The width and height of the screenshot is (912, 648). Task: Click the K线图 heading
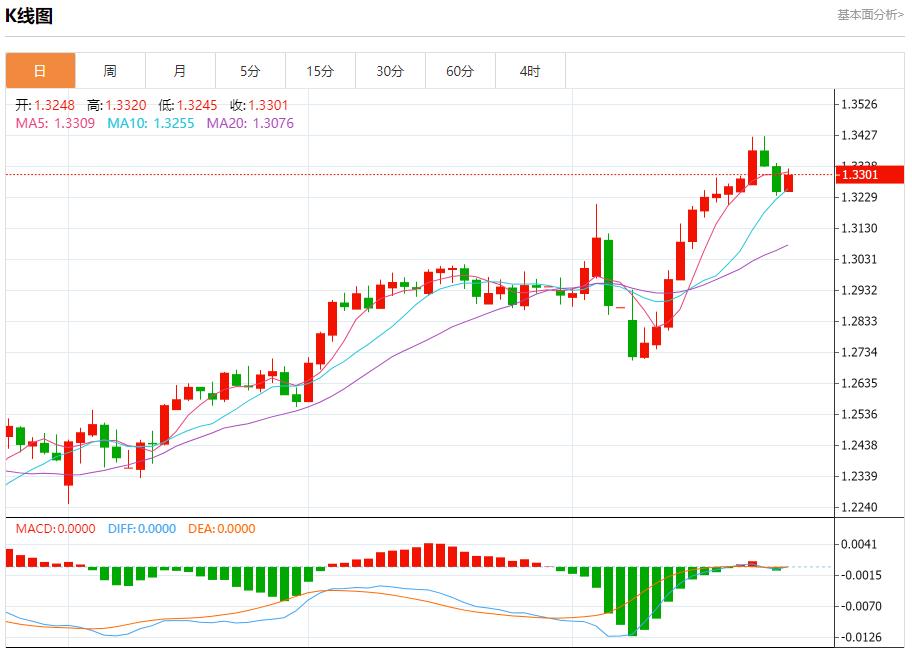[29, 16]
